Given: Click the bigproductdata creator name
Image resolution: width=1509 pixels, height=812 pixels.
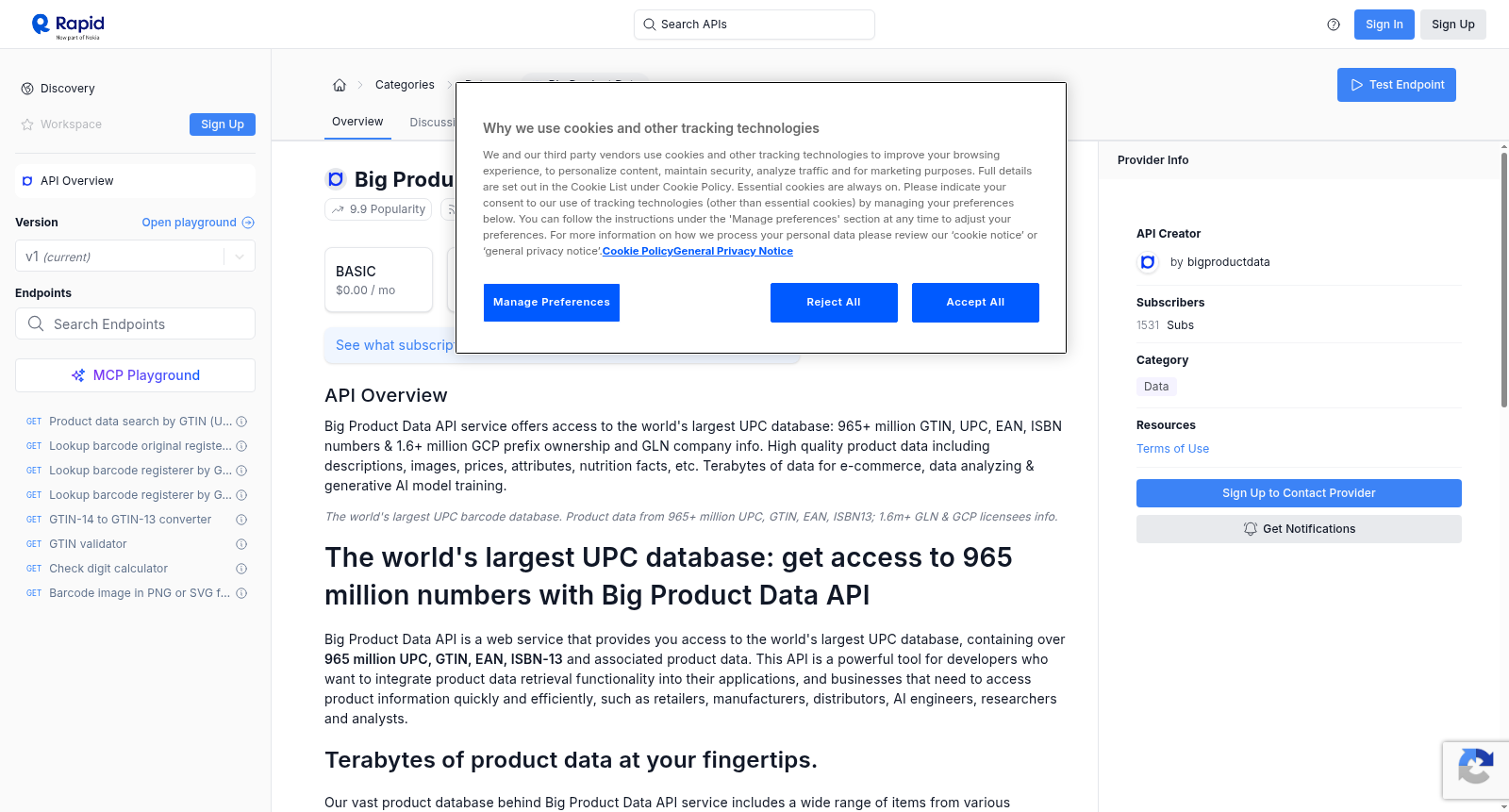Looking at the screenshot, I should (1228, 262).
